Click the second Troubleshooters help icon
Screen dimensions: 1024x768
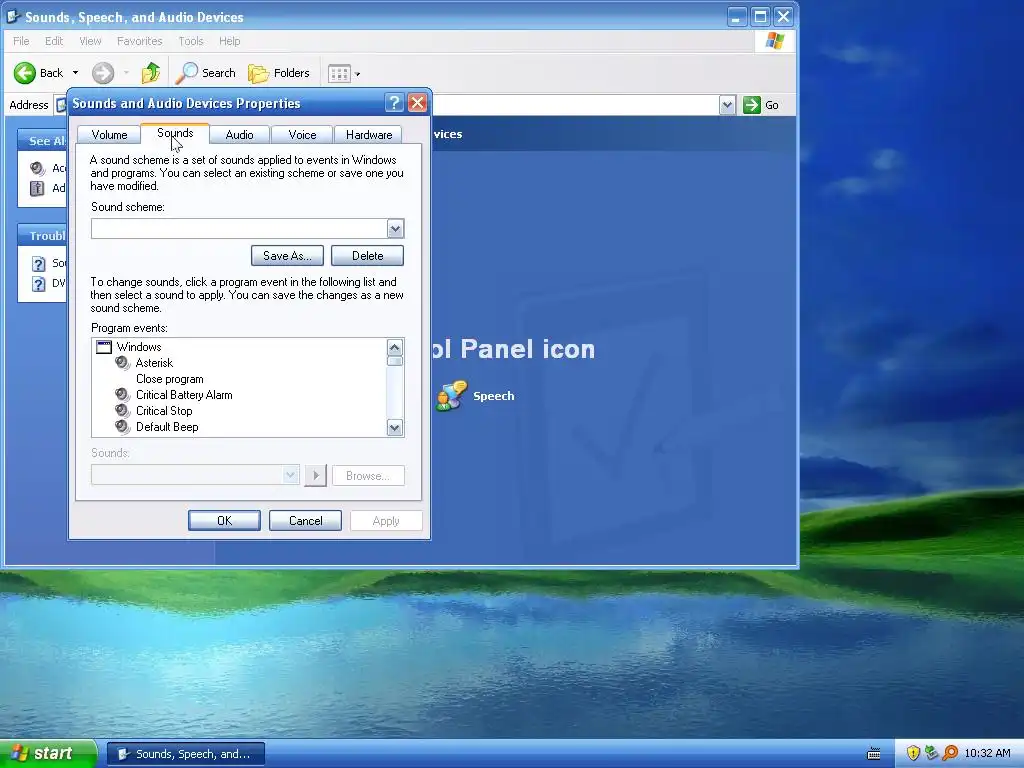[x=39, y=283]
